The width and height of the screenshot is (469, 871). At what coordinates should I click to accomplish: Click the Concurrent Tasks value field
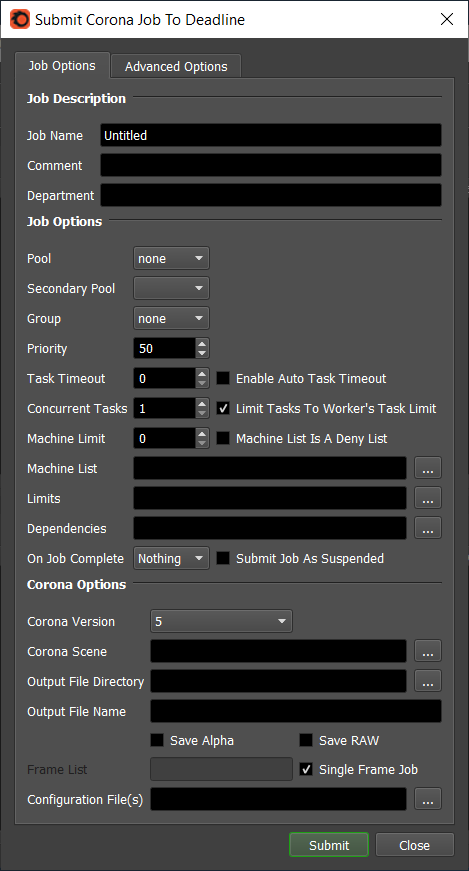coord(164,408)
